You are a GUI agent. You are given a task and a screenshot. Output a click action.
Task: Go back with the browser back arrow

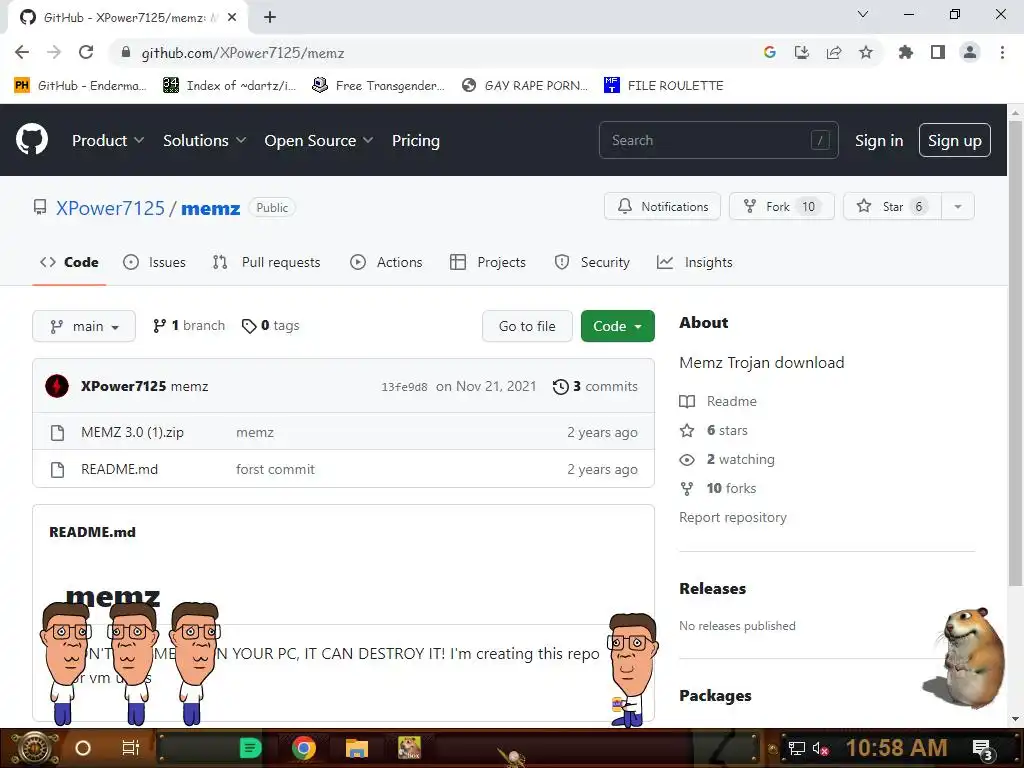tap(22, 52)
